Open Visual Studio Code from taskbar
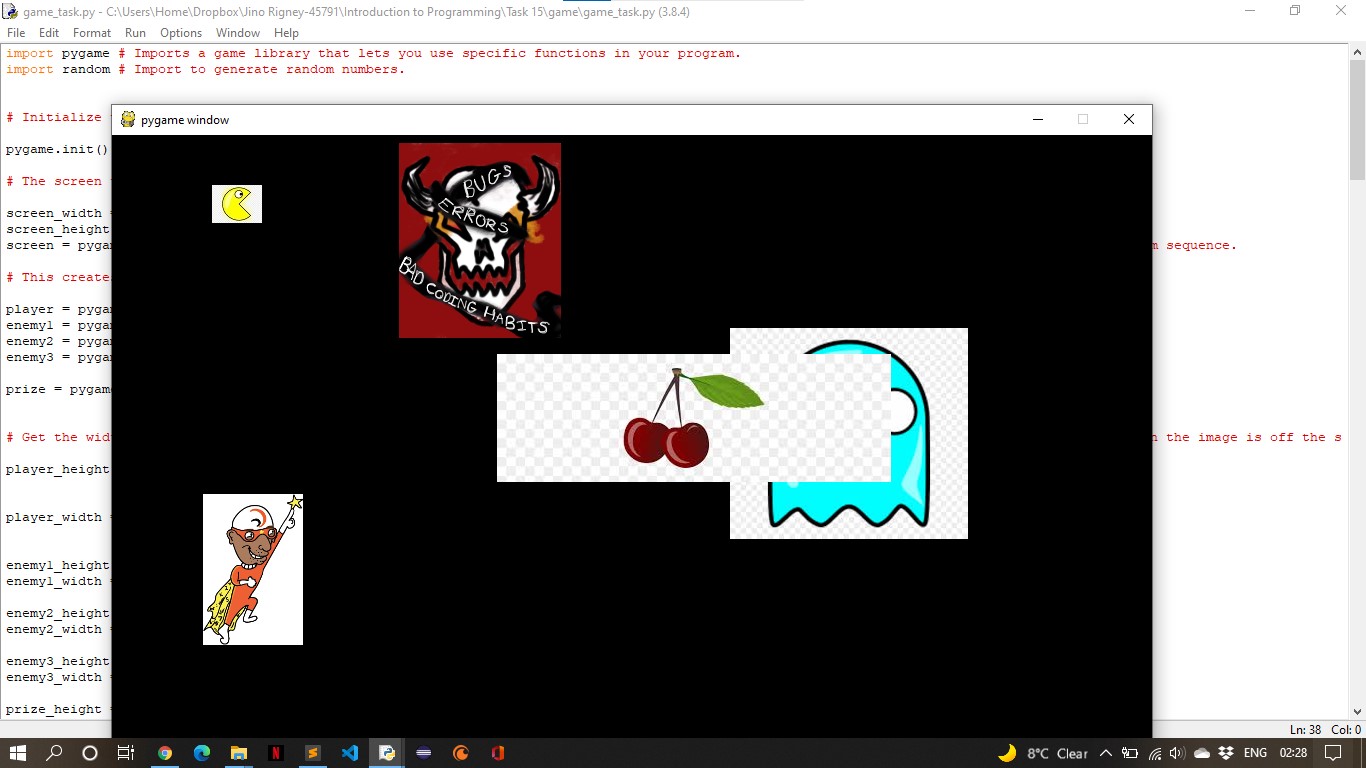Viewport: 1366px width, 768px height. (x=350, y=753)
